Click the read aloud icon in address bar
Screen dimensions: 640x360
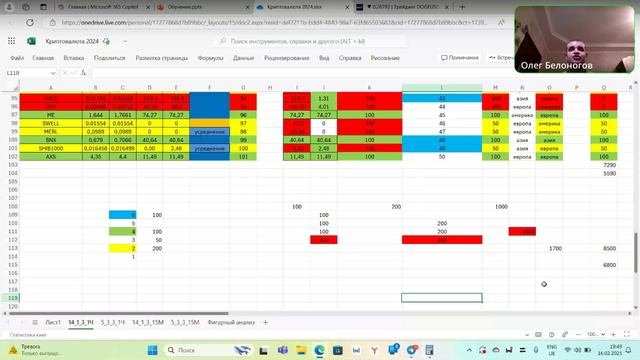point(501,22)
